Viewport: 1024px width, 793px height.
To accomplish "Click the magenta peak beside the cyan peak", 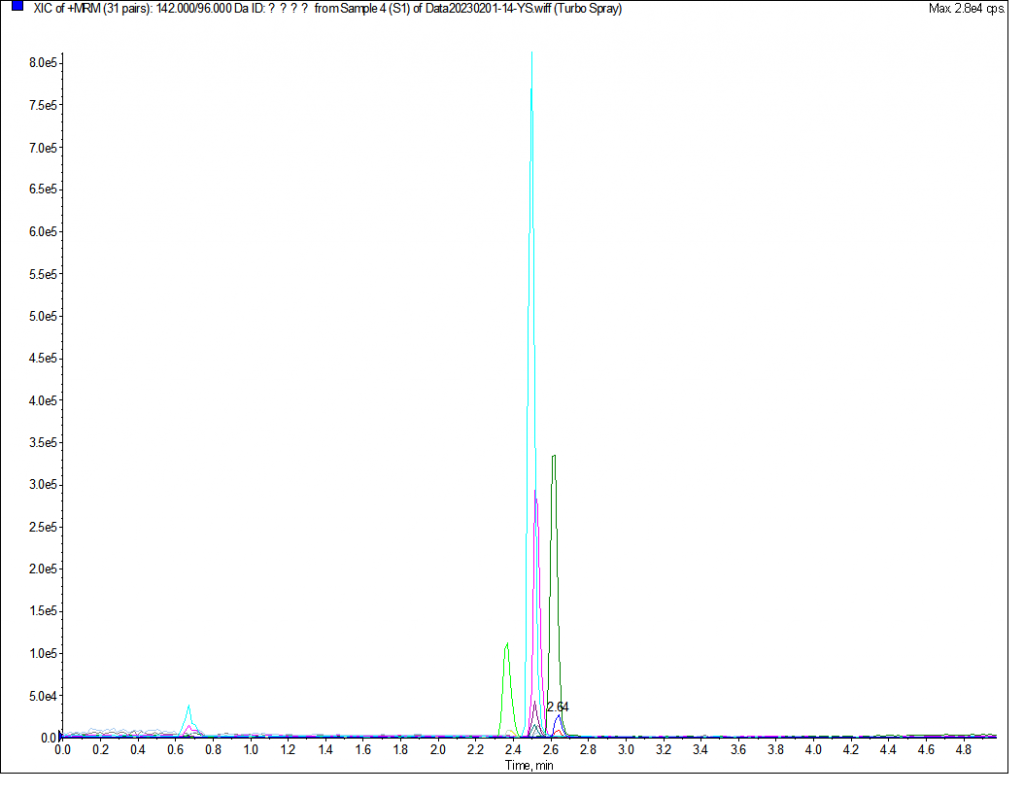I will point(536,614).
